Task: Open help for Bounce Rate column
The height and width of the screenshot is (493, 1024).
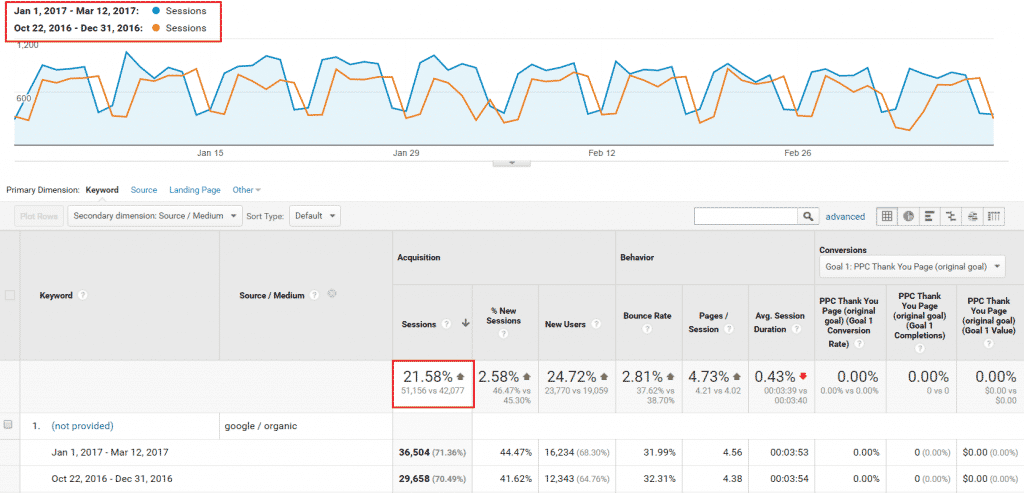Action: [647, 329]
